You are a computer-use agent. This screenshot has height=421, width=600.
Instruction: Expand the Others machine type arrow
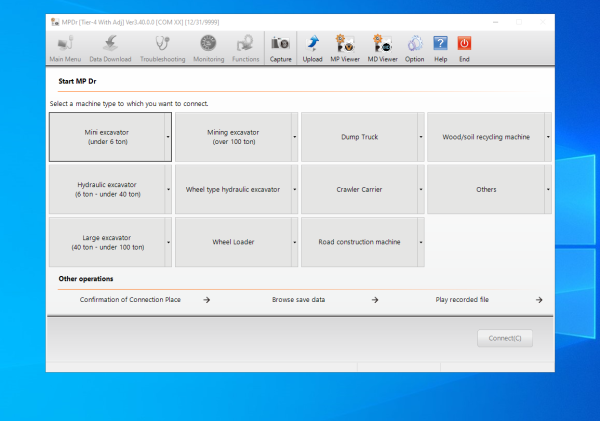tap(548, 189)
